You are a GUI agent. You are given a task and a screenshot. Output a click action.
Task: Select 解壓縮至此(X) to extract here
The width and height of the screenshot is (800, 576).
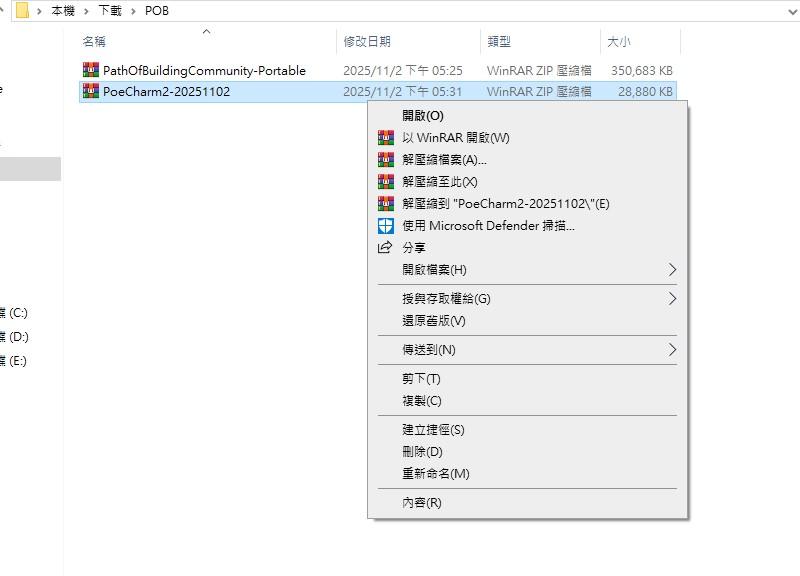pos(528,182)
